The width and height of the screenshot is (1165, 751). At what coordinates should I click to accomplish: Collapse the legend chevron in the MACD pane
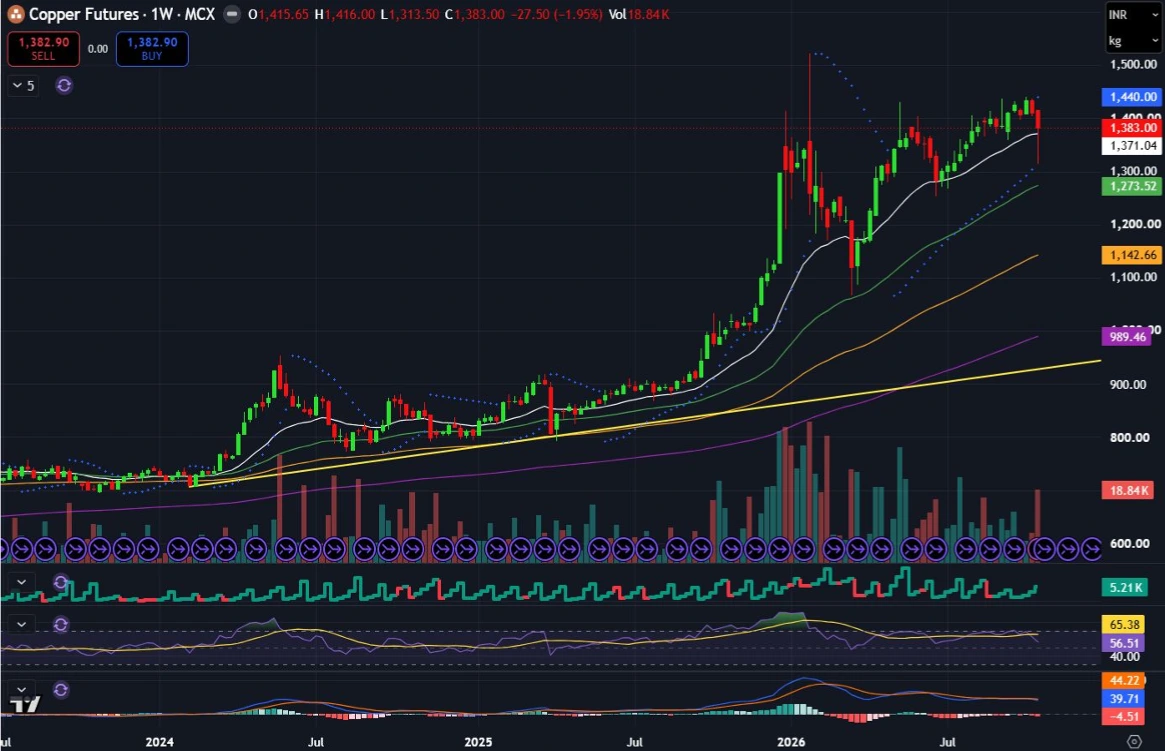[x=22, y=689]
